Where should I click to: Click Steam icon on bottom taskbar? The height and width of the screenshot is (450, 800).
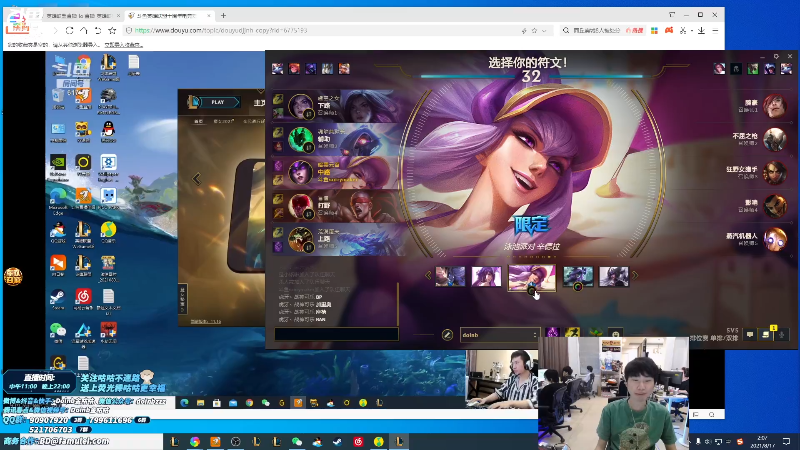pyautogui.click(x=338, y=441)
